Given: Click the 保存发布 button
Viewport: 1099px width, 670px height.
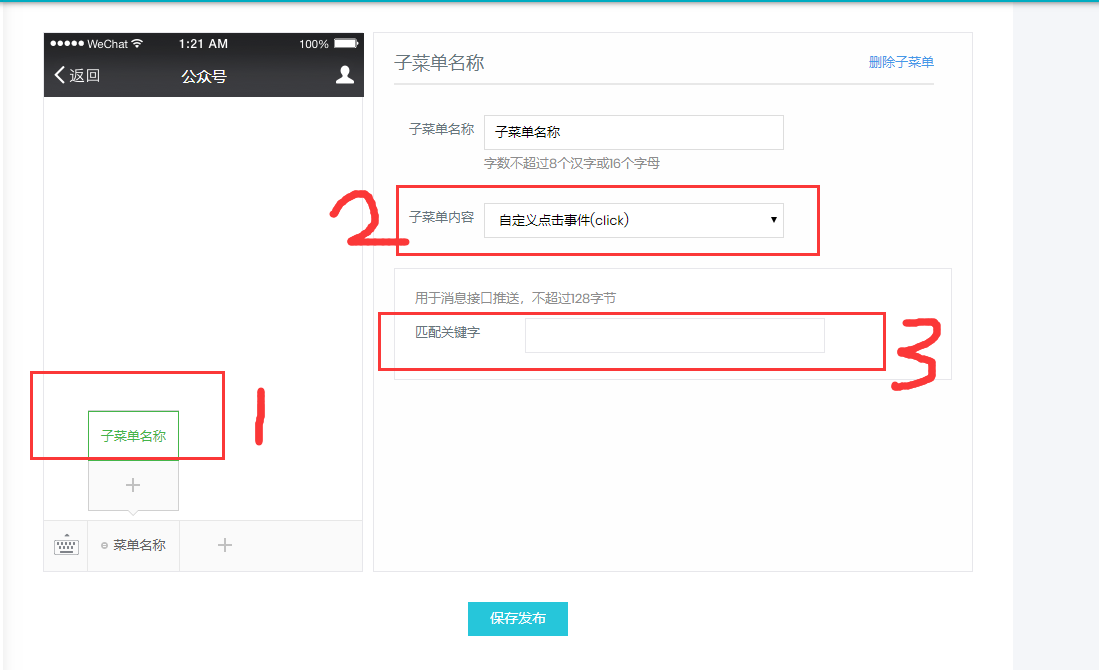Looking at the screenshot, I should coord(517,619).
